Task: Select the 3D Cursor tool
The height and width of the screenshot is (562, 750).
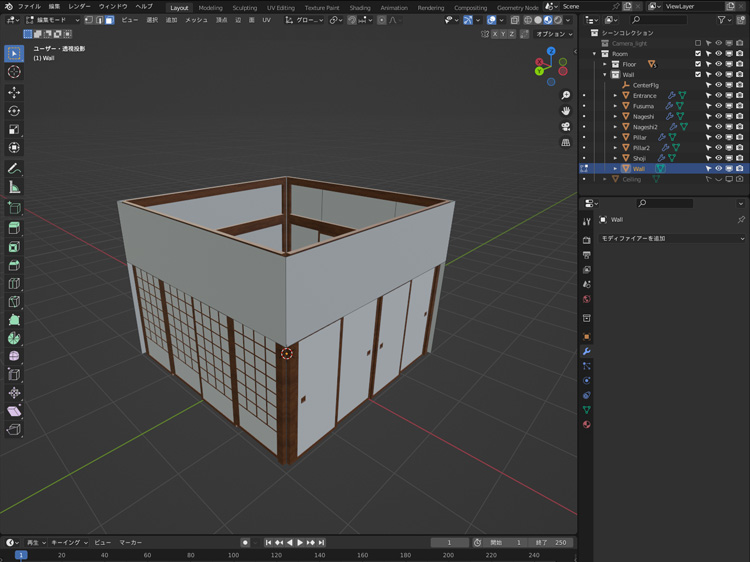Action: (14, 72)
